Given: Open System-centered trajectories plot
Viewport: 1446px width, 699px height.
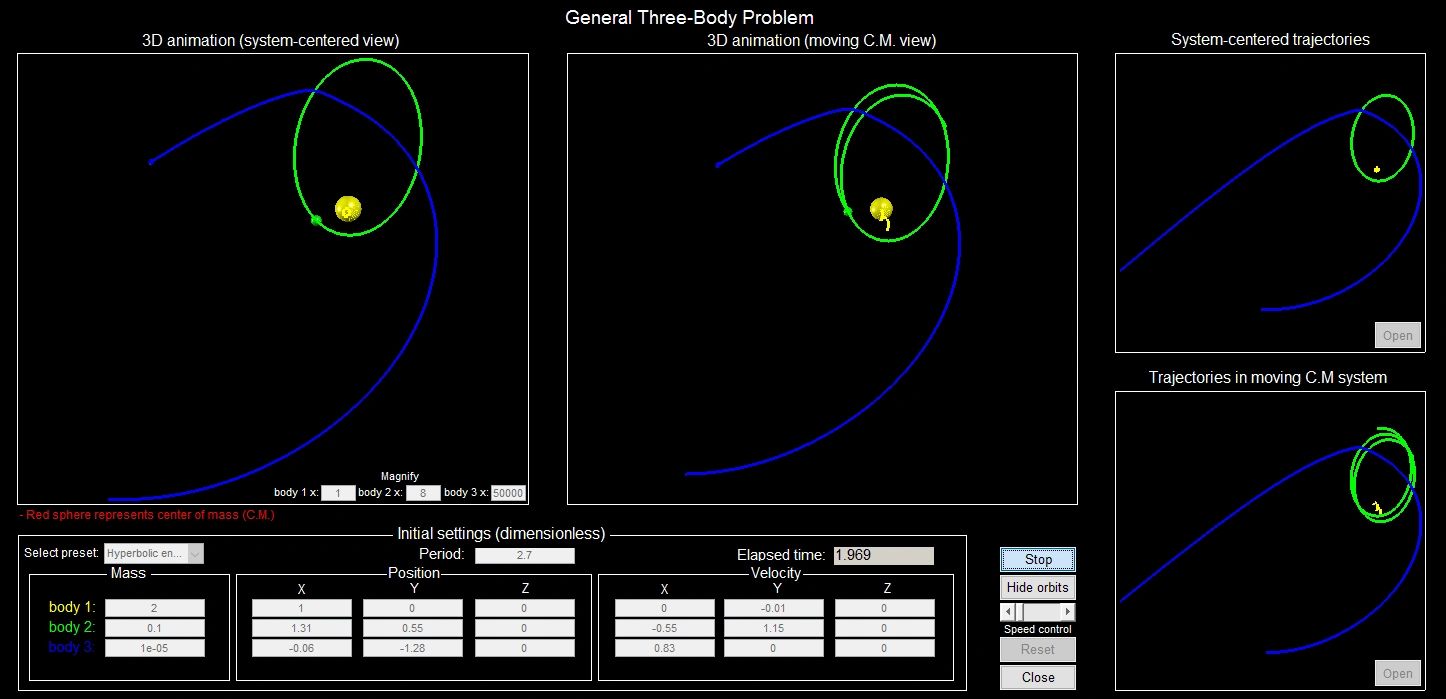Looking at the screenshot, I should tap(1397, 335).
